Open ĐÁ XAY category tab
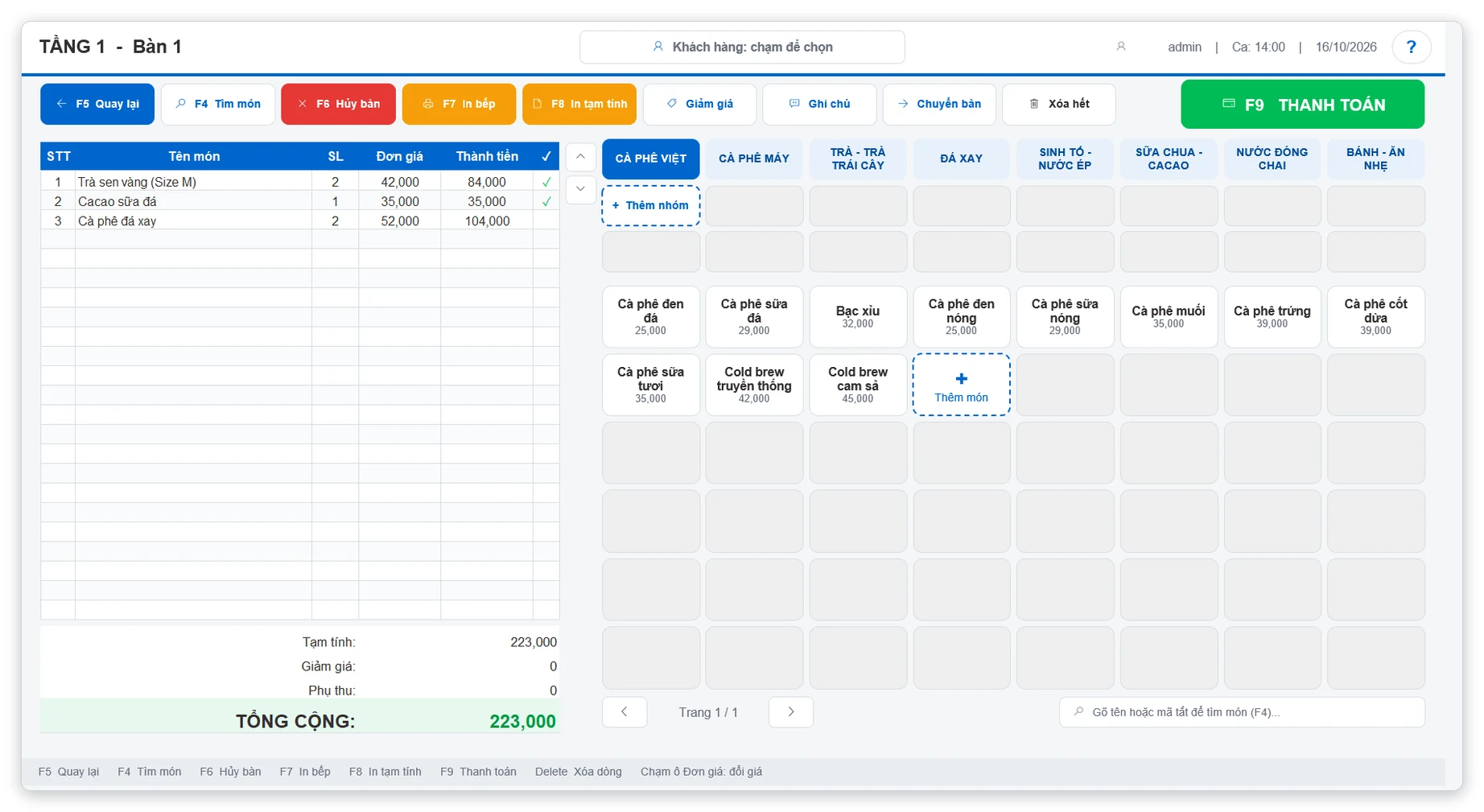The height and width of the screenshot is (812, 1484). pyautogui.click(x=961, y=159)
